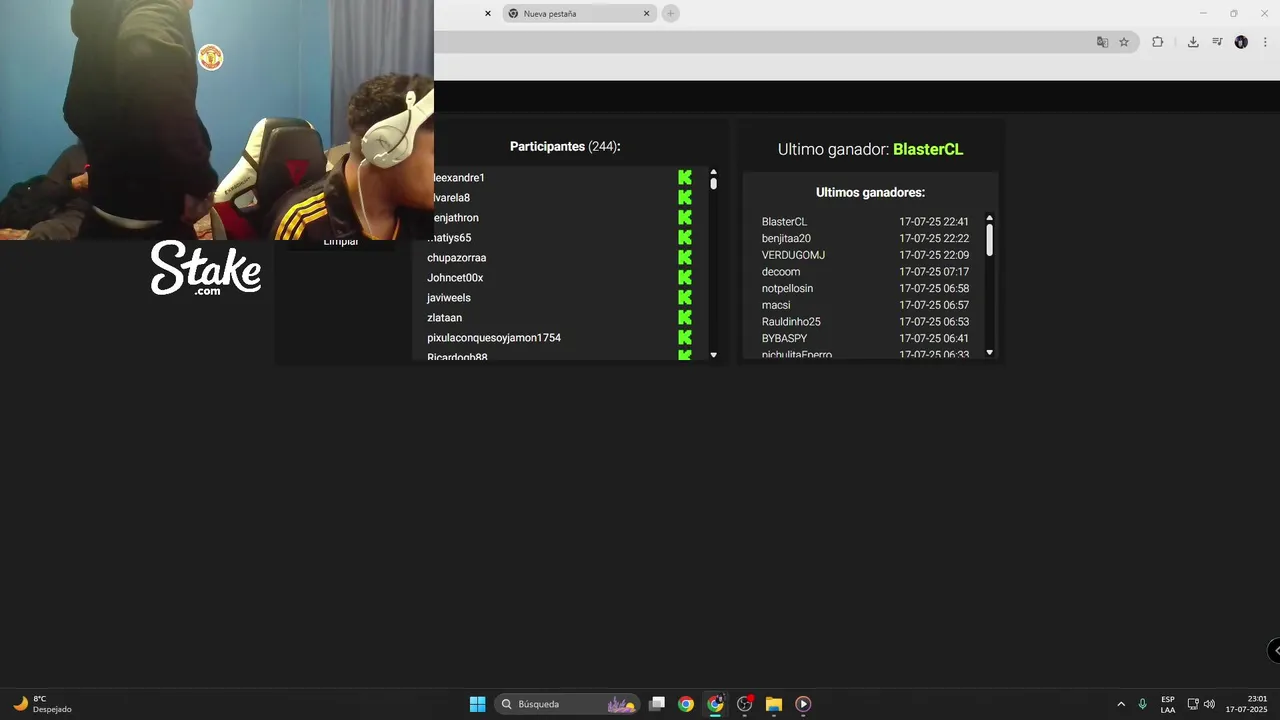
Task: Select participant javiweels
Action: (x=449, y=298)
